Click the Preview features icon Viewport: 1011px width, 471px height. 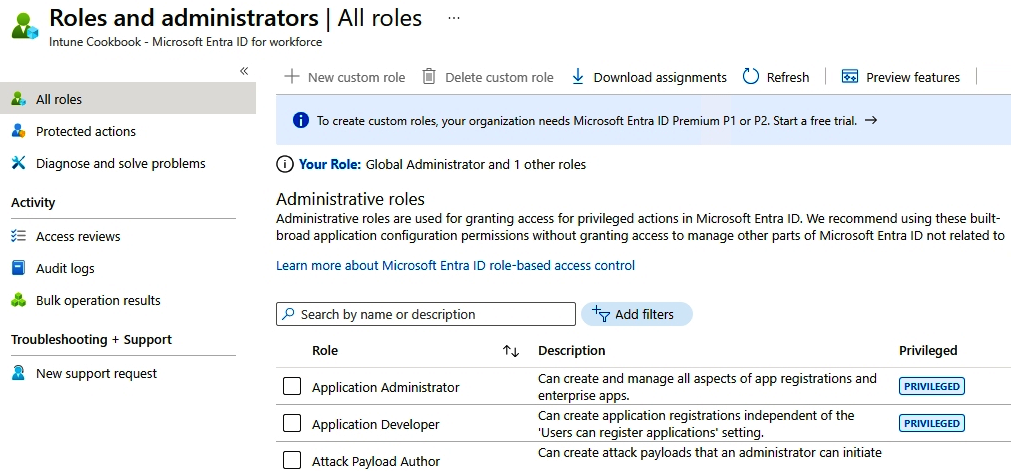click(850, 77)
